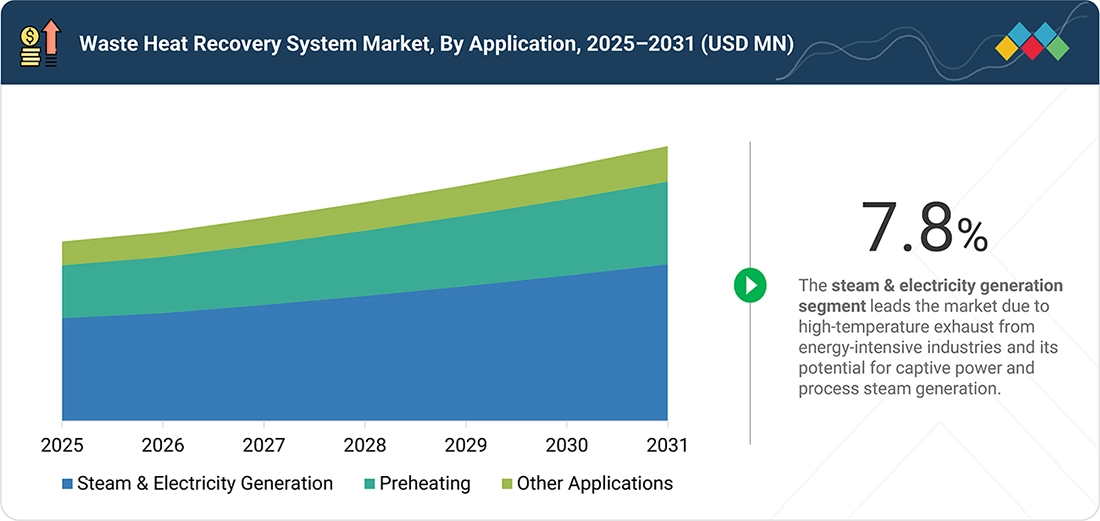Viewport: 1100px width, 521px height.
Task: Select the Other Applications legend label
Action: [595, 483]
